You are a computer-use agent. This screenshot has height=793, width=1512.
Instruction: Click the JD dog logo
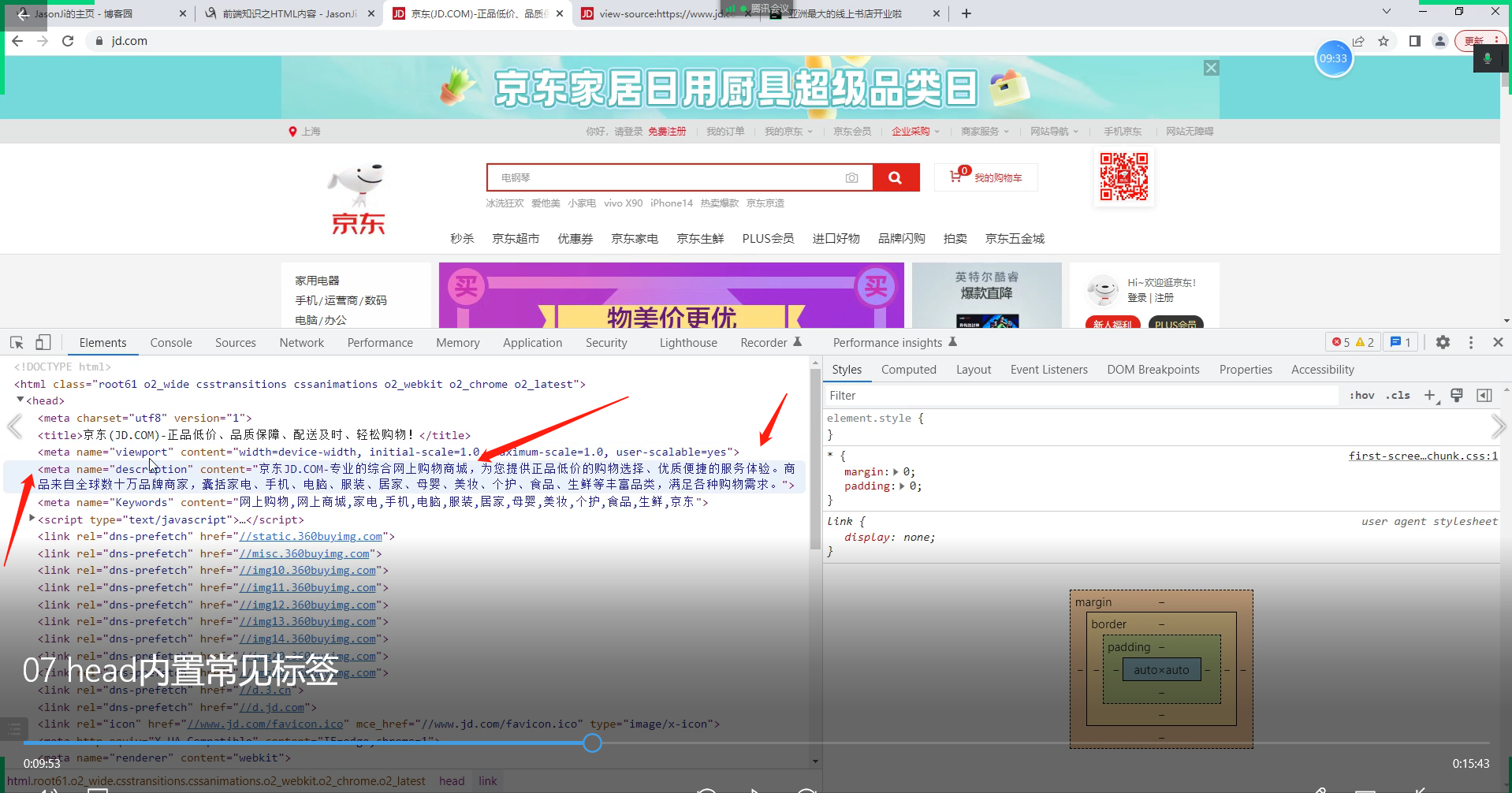(358, 199)
